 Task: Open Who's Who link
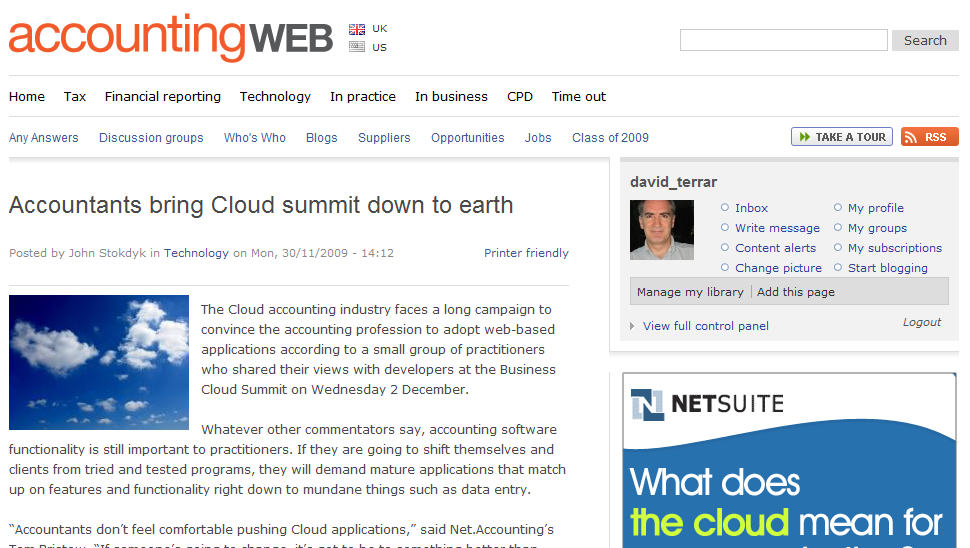(255, 137)
